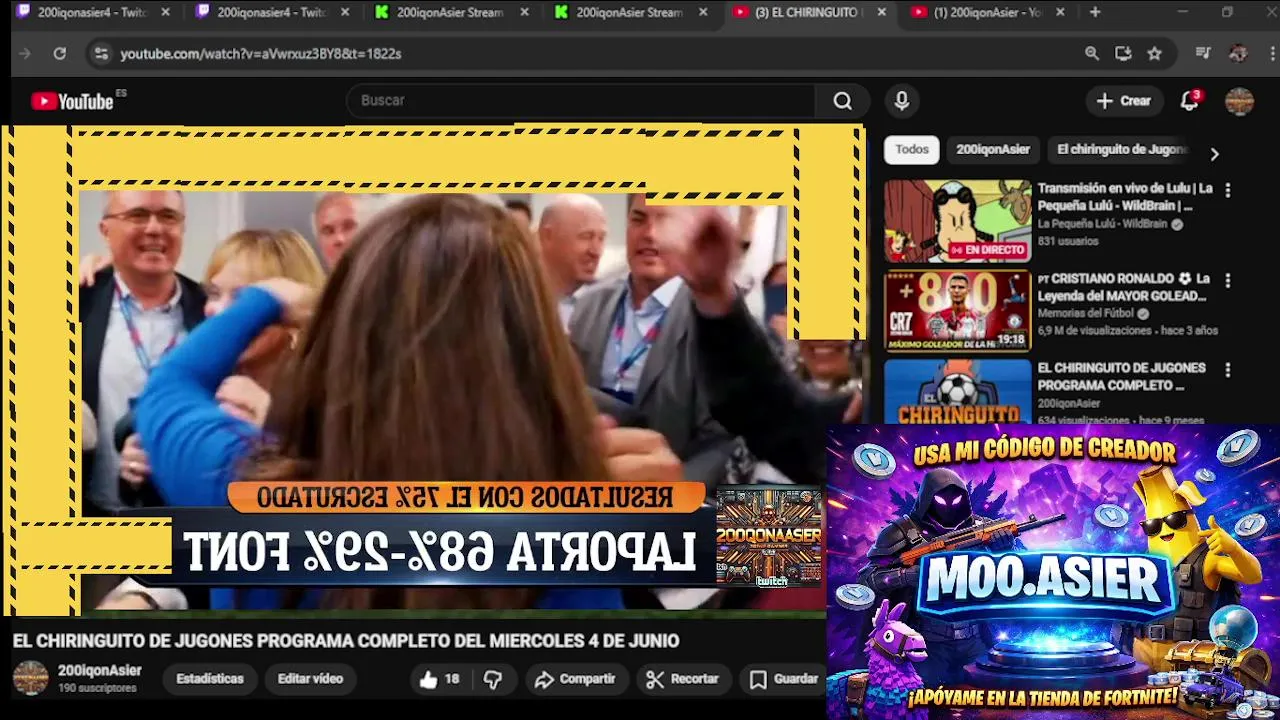Click Editar vídeo button
The height and width of the screenshot is (720, 1280).
point(310,679)
